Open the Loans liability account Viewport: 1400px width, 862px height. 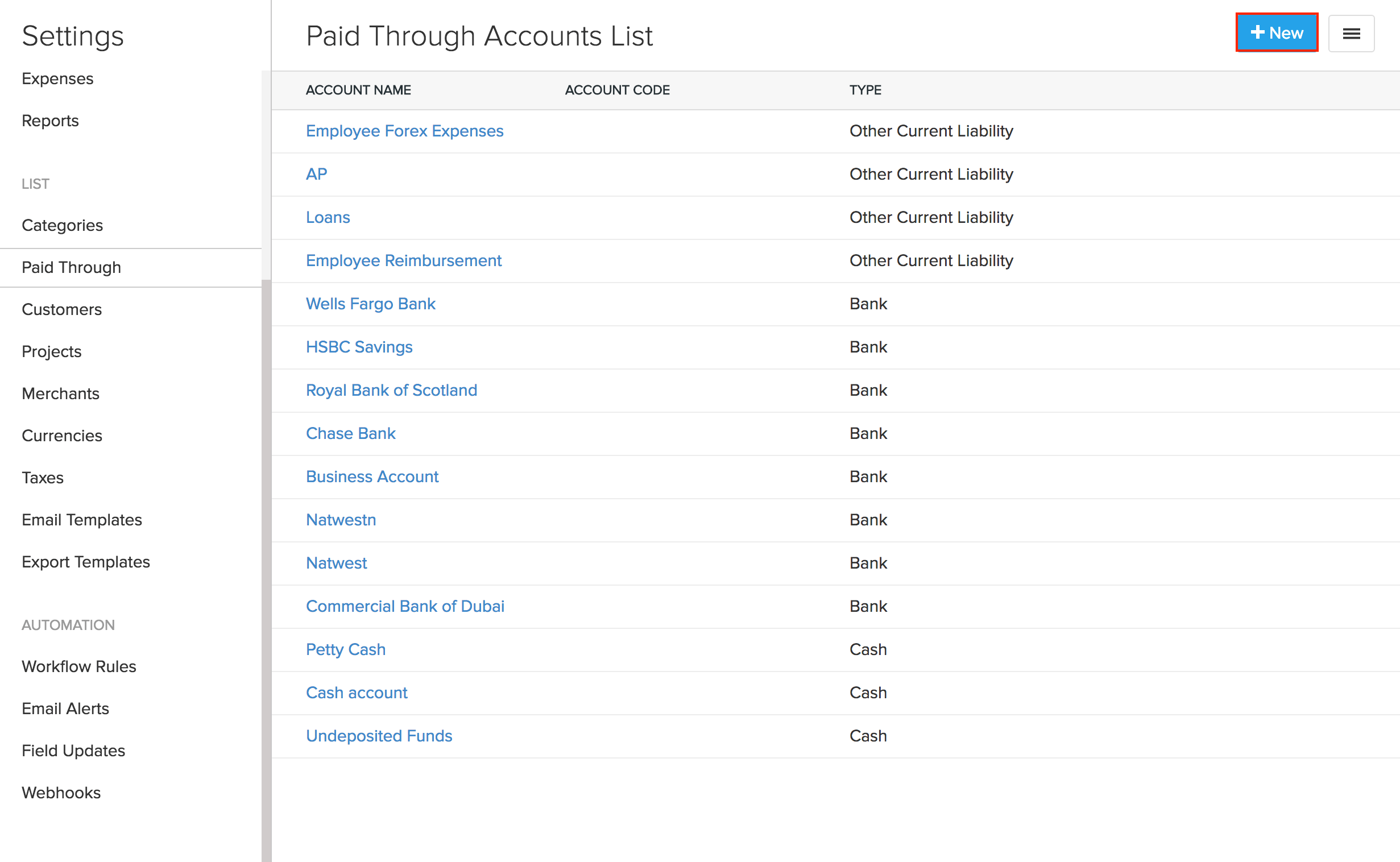point(328,217)
